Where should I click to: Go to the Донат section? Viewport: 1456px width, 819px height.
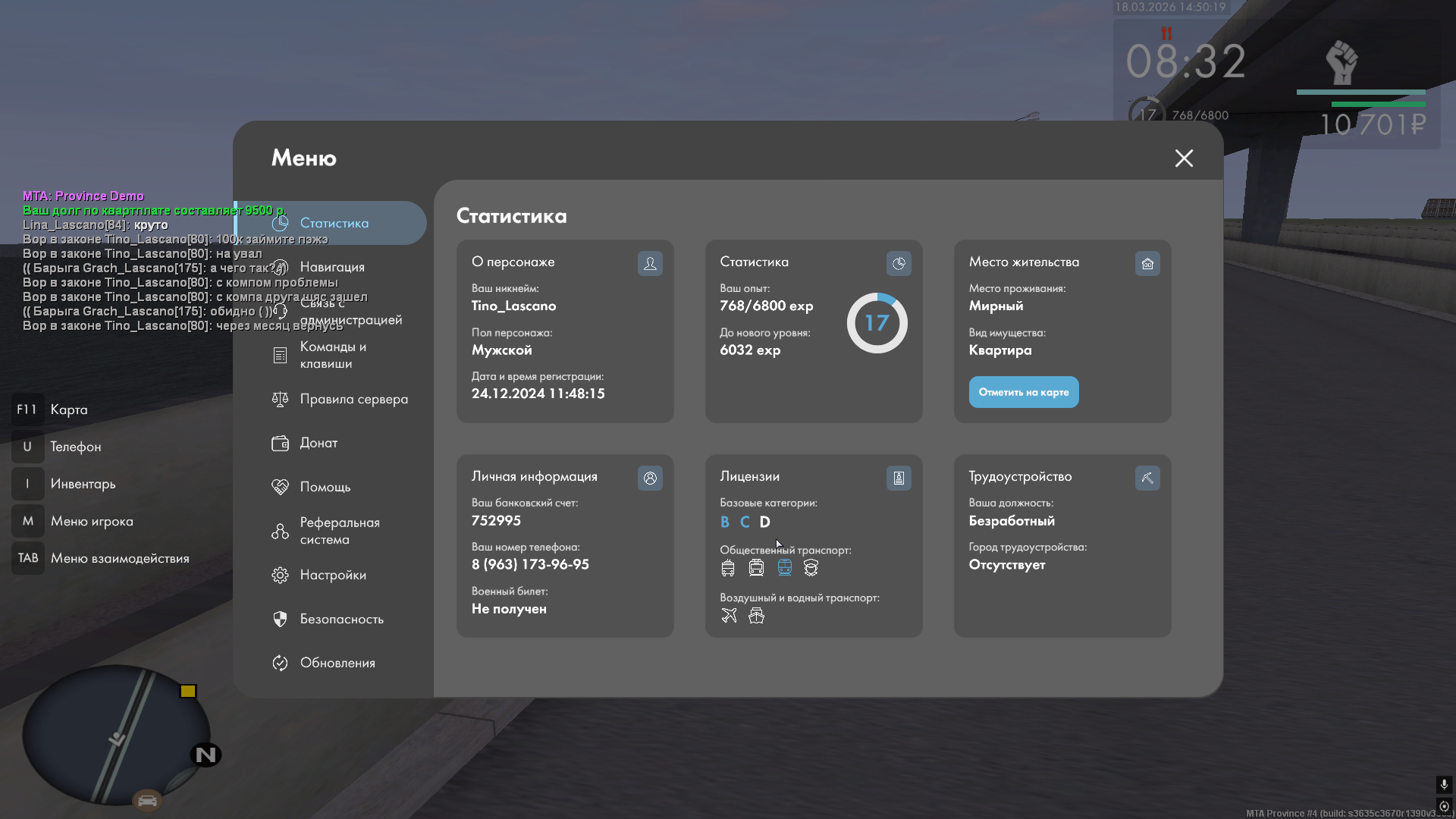click(318, 443)
